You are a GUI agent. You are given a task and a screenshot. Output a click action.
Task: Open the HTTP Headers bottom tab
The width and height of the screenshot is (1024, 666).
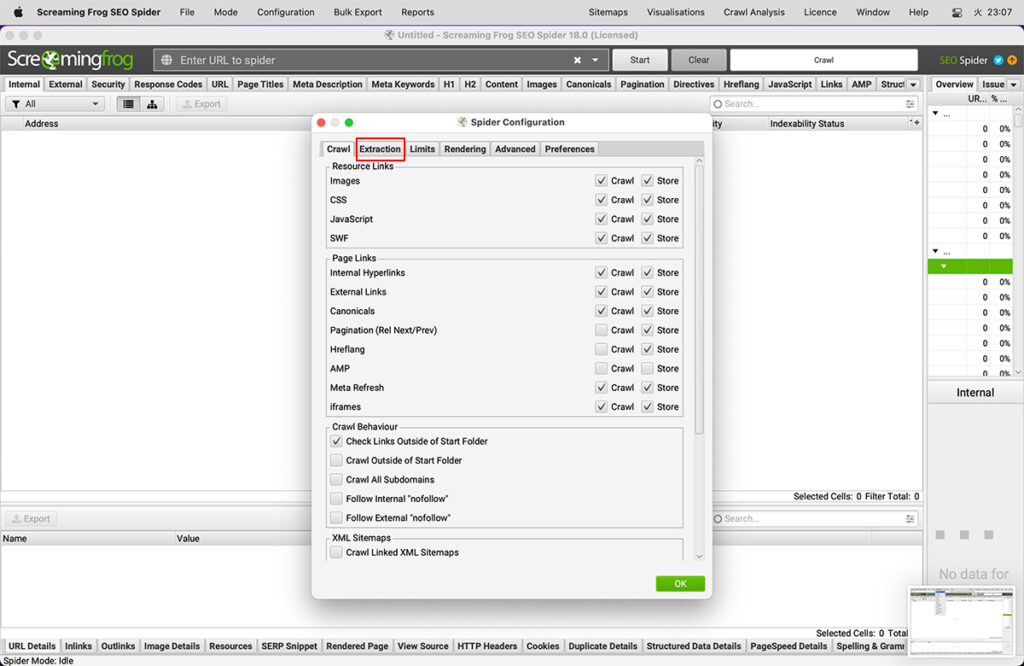coord(487,646)
